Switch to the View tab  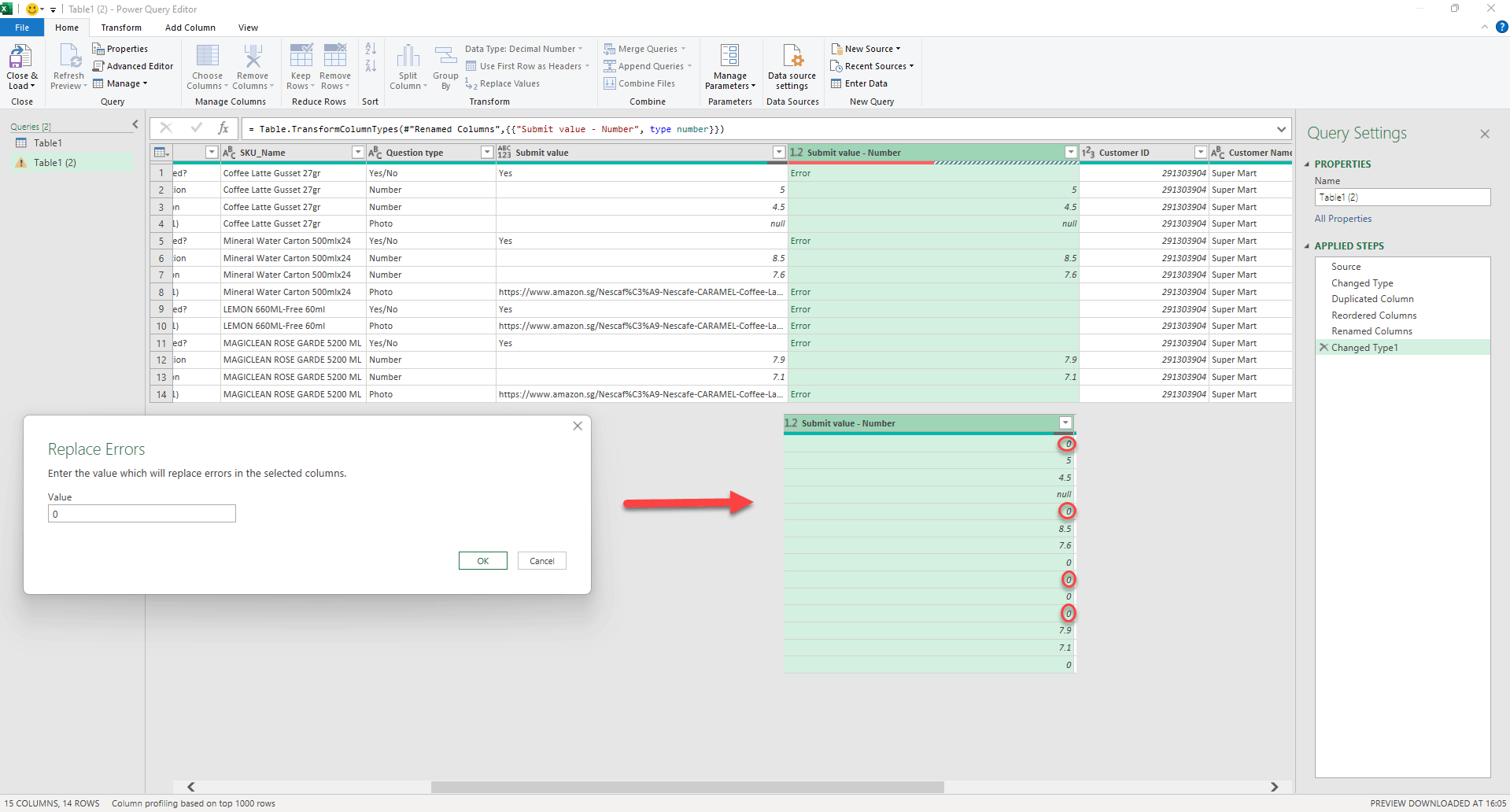[248, 28]
